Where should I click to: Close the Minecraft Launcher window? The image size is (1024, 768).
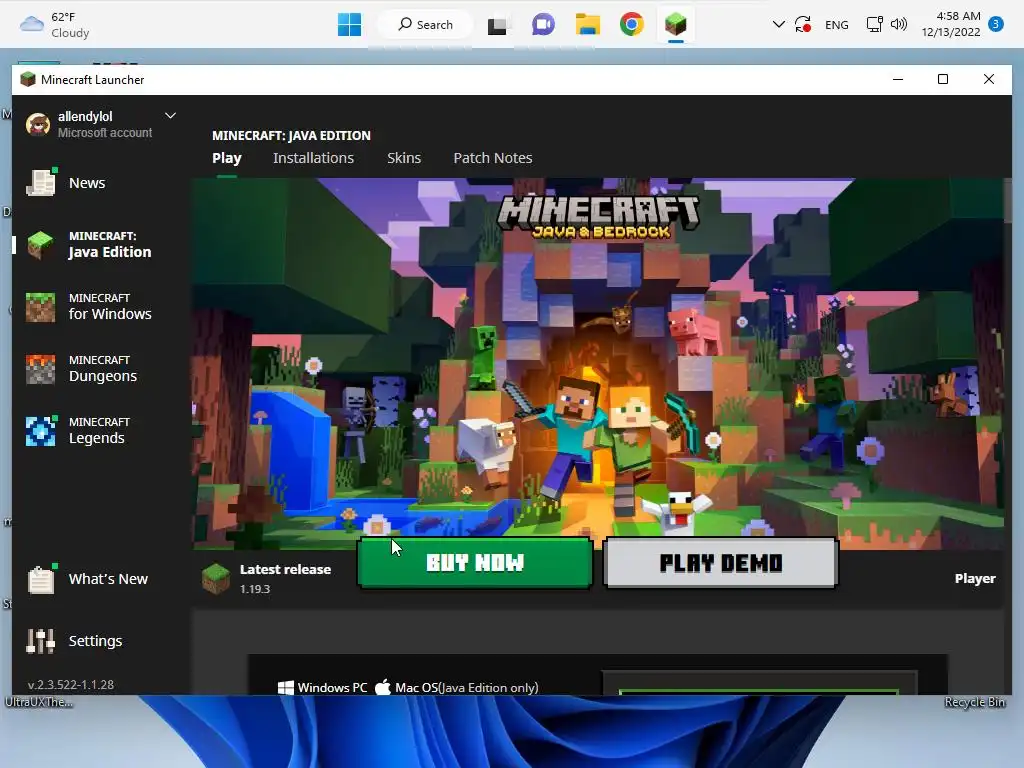[x=989, y=79]
